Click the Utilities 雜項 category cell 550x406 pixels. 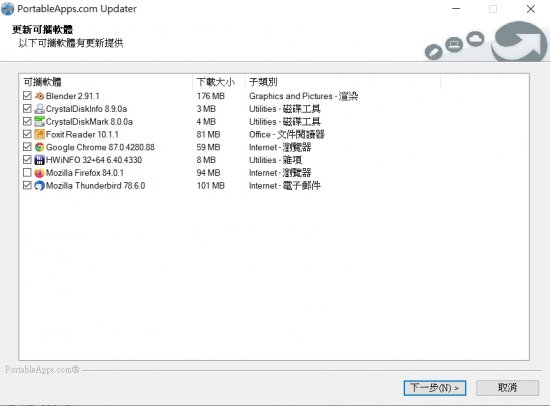point(275,160)
